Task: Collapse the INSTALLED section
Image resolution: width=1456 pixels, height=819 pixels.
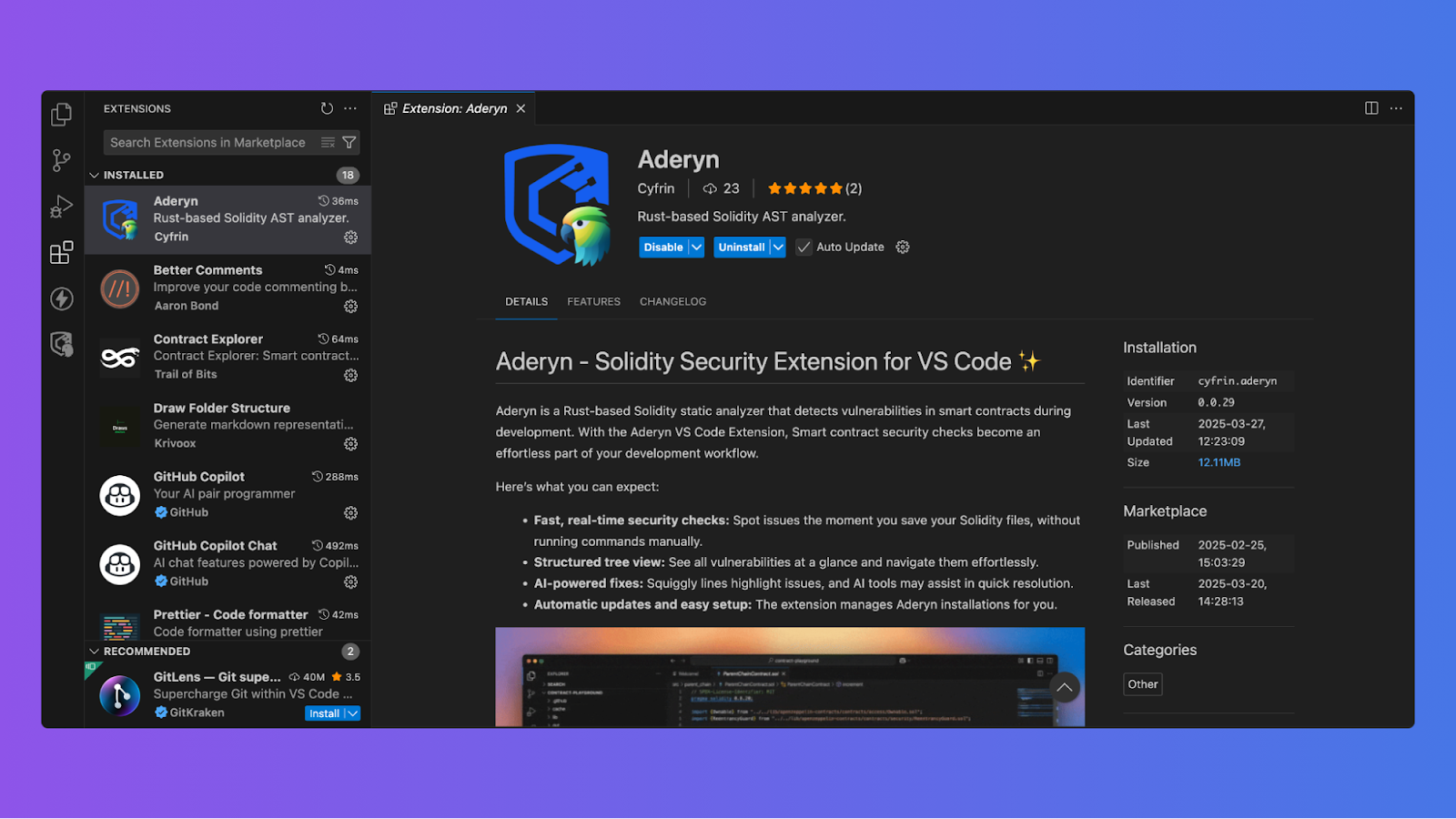Action: pos(94,175)
